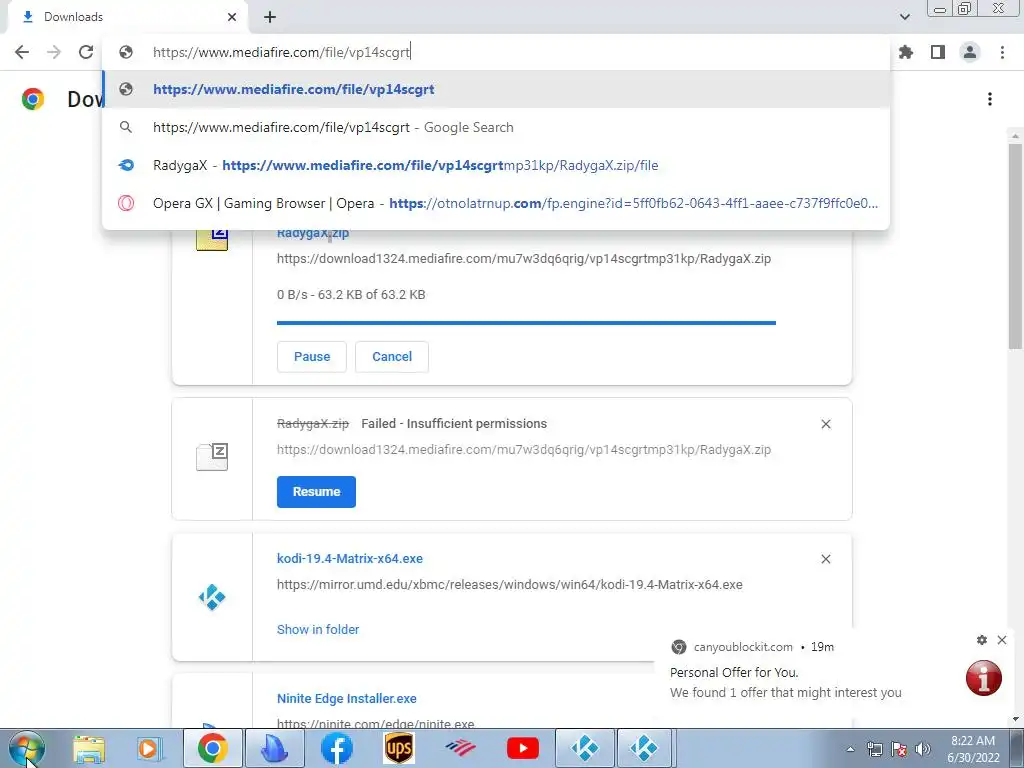This screenshot has width=1024, height=768.
Task: Open the taskbar clock showing 8:22 AM
Action: (x=972, y=749)
